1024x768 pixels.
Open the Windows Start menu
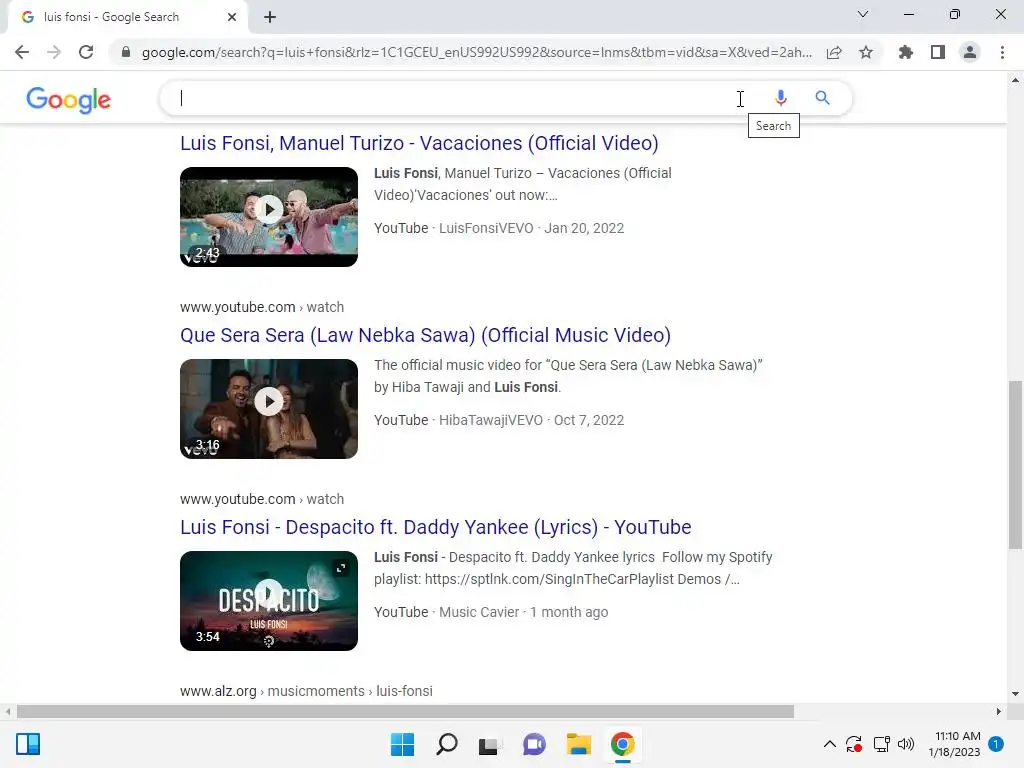point(402,744)
